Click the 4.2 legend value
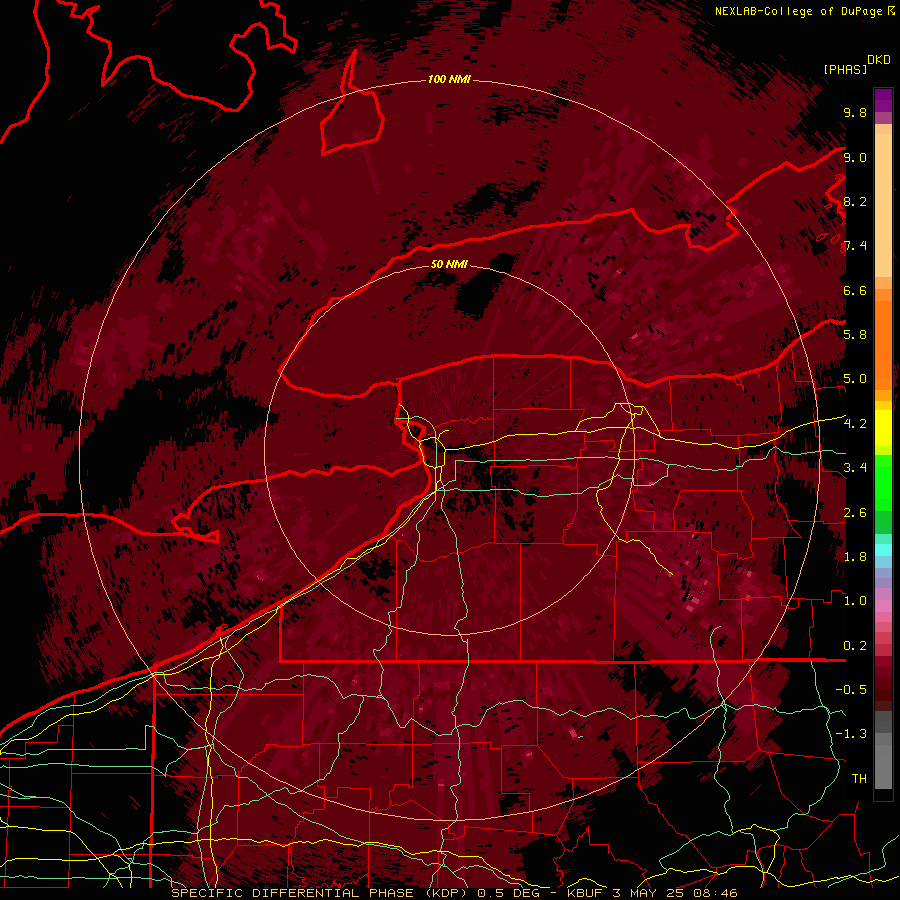 855,424
